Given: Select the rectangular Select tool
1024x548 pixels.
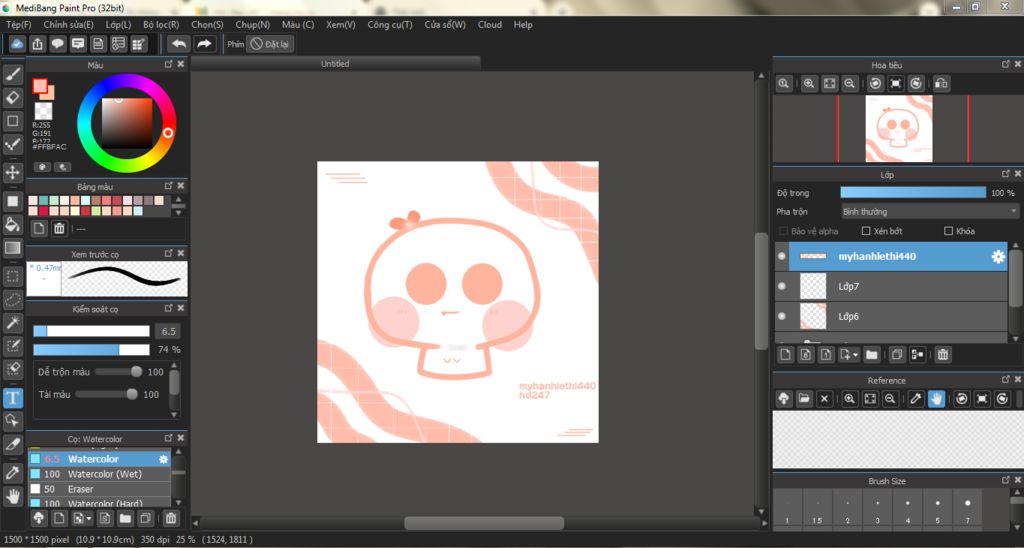Looking at the screenshot, I should (12, 276).
